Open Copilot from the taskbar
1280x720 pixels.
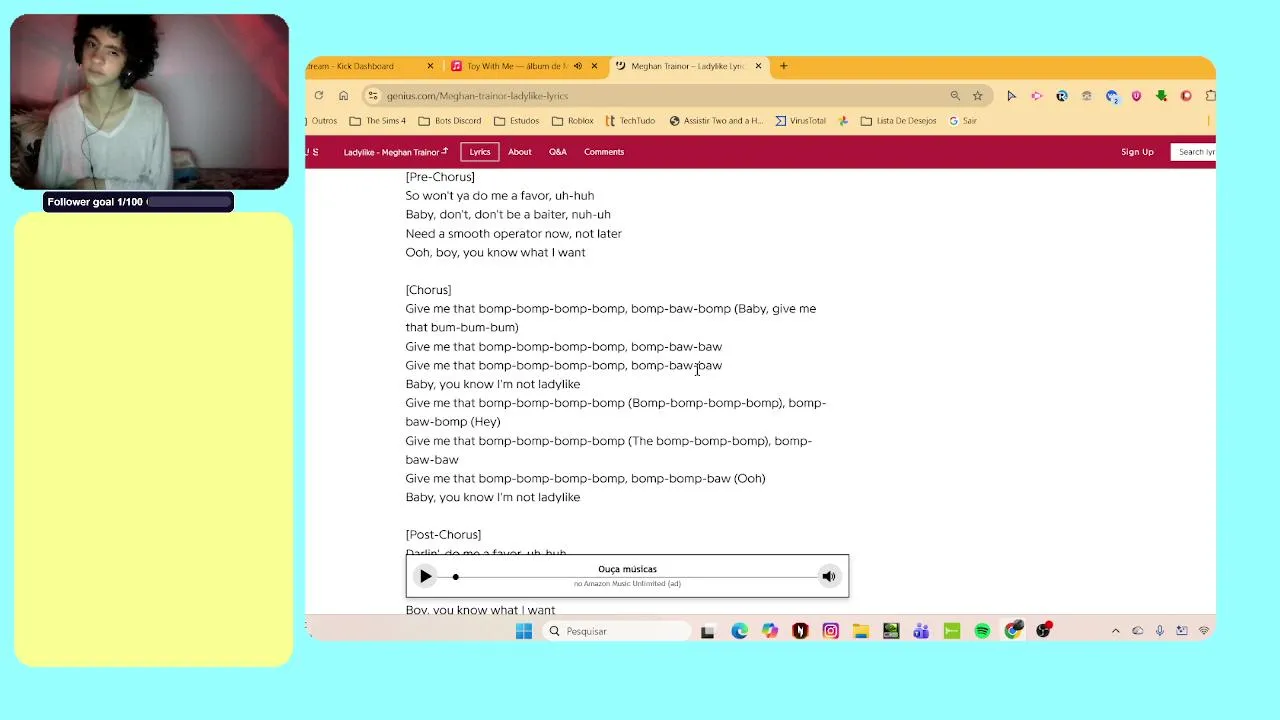(x=769, y=631)
